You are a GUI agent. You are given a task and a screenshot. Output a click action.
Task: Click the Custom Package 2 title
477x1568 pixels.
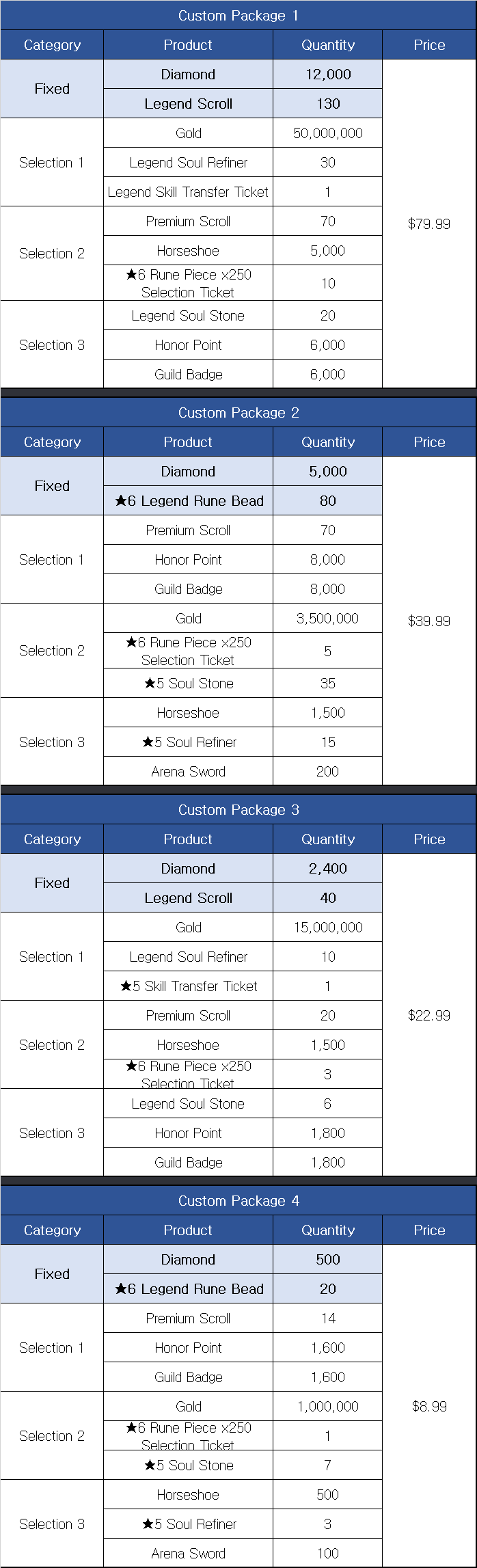click(x=238, y=412)
